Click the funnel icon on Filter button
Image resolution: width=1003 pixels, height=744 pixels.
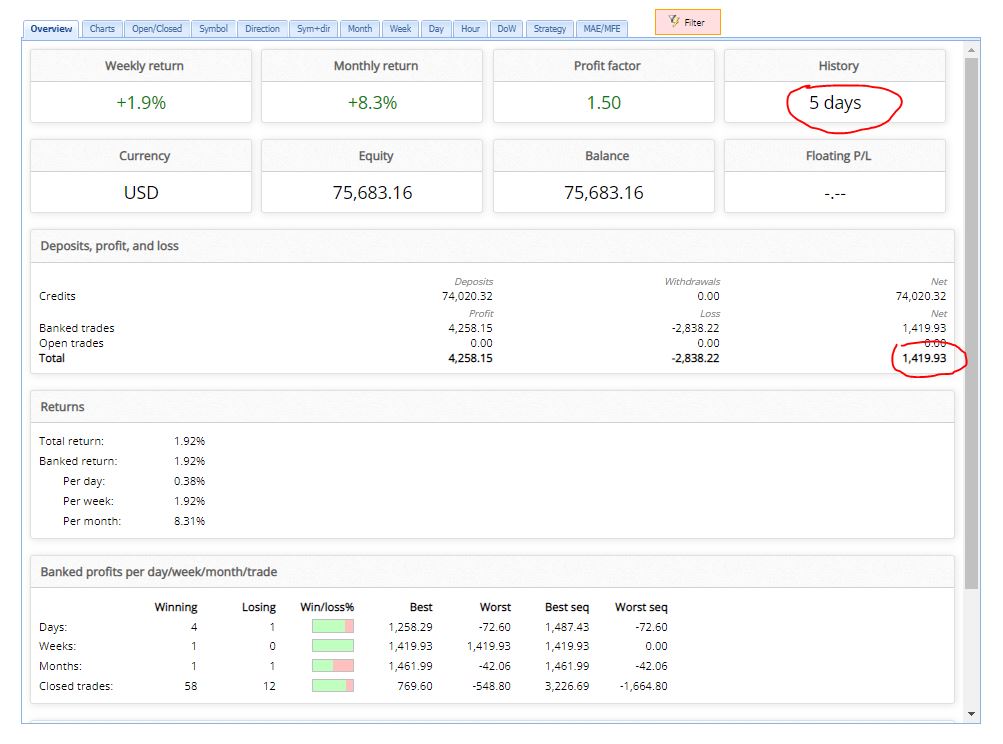[x=674, y=21]
